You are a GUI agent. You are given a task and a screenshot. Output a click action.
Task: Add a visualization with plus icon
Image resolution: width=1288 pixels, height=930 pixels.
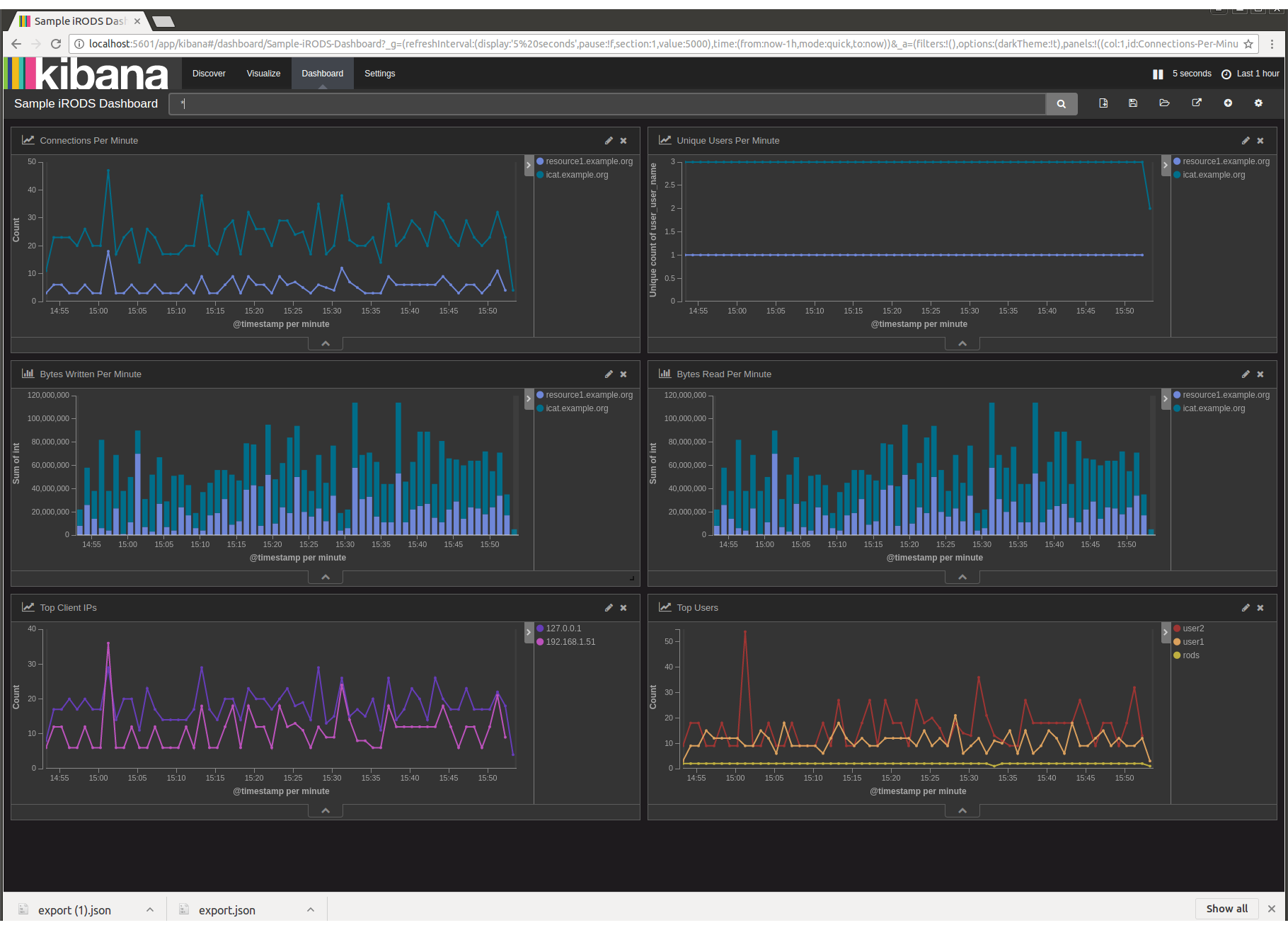click(1228, 103)
